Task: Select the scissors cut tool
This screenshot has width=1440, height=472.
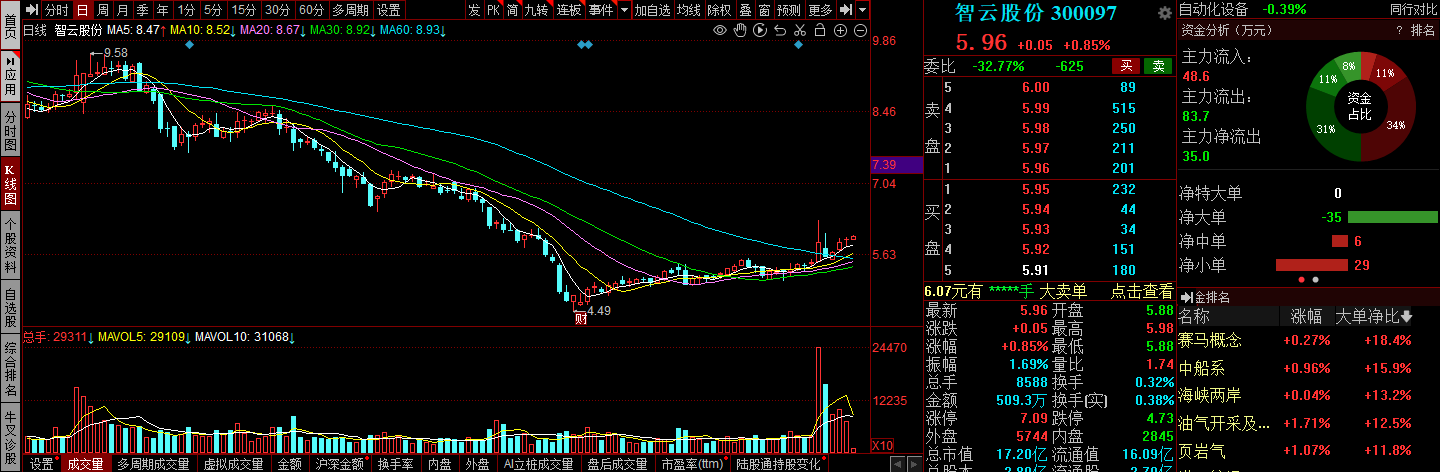Action: (799, 30)
